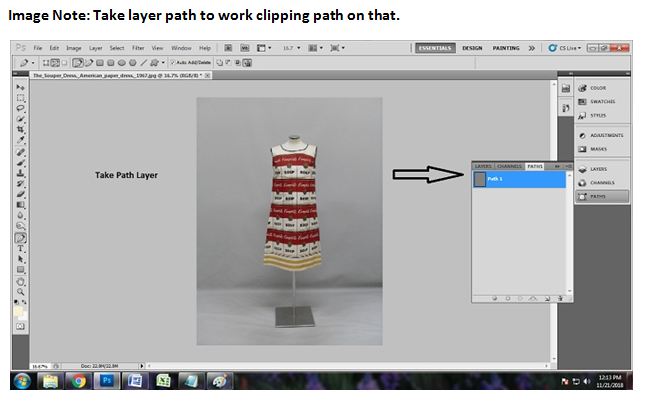648x401 pixels.
Task: Switch to the Channels tab
Action: (510, 166)
